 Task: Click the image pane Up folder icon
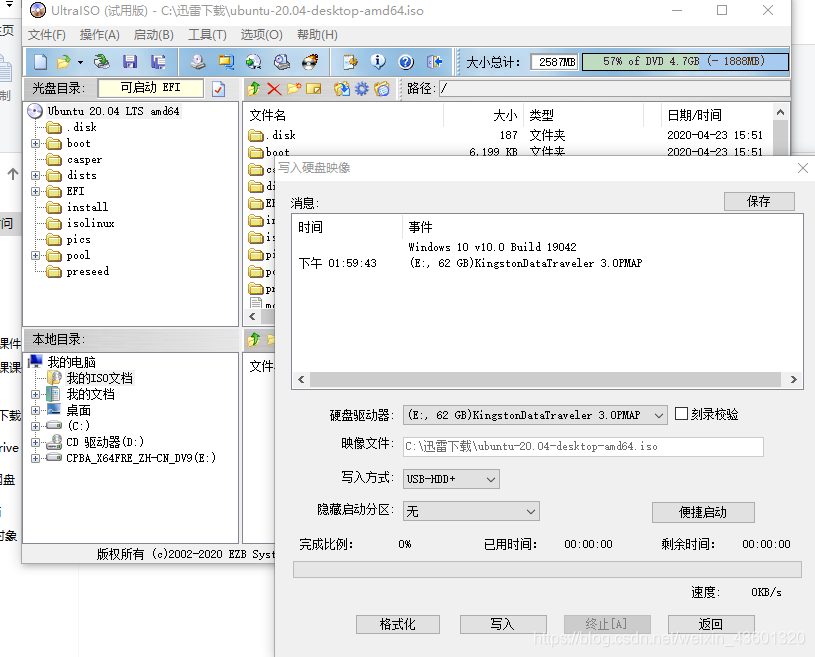point(254,89)
